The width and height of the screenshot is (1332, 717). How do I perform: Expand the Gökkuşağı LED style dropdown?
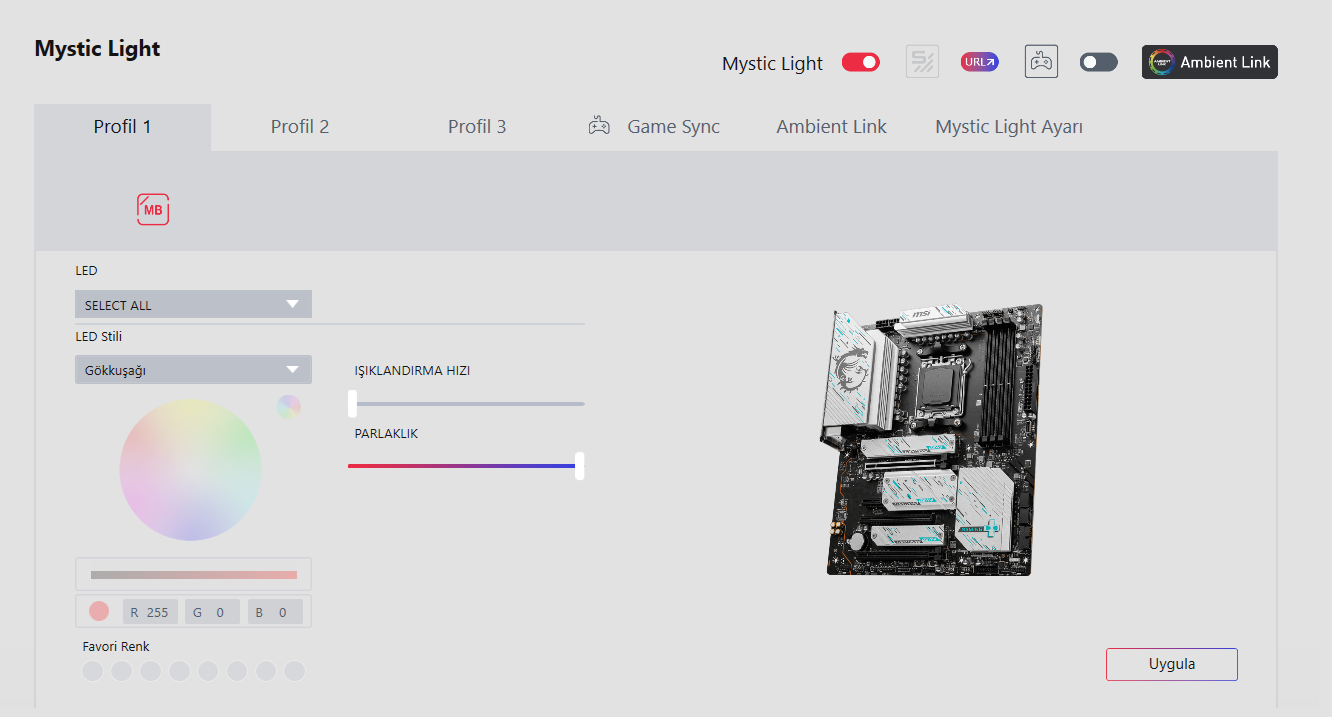tap(193, 369)
